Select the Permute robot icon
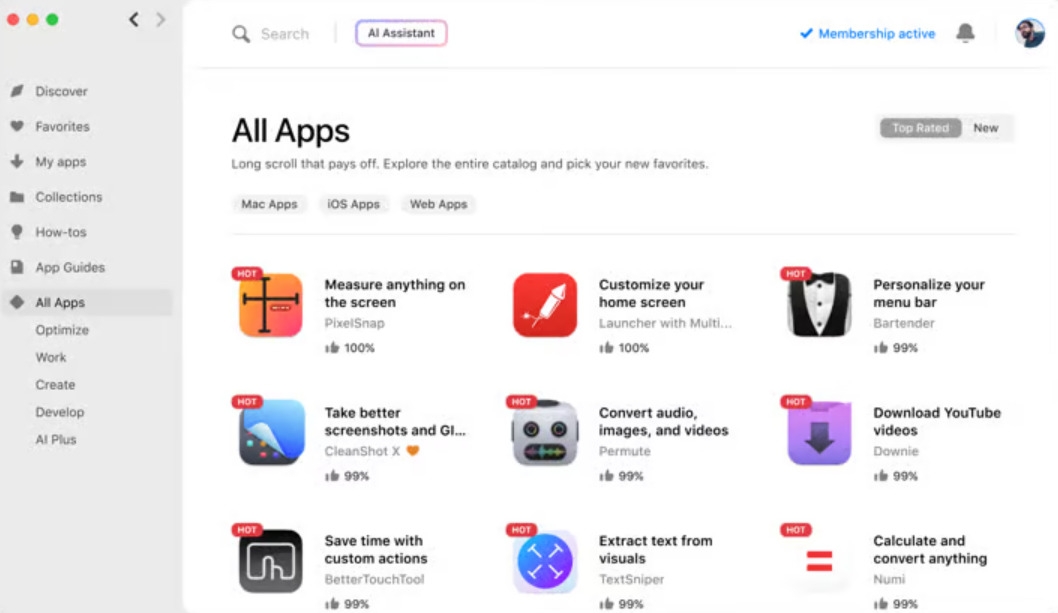Screen dimensions: 1058x613 [x=545, y=433]
